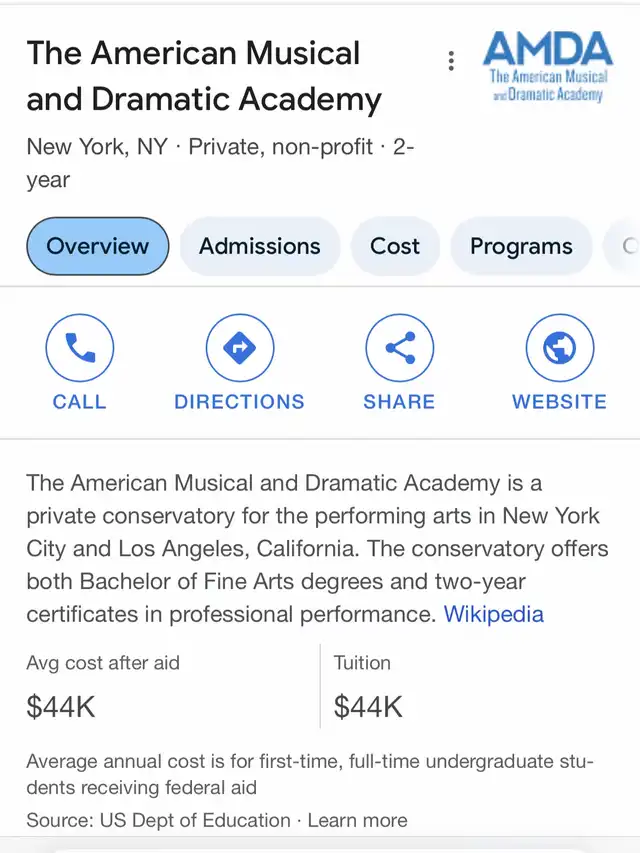This screenshot has width=640, height=853.
Task: Tap the Avg cost after aid $44K value
Action: pos(61,707)
